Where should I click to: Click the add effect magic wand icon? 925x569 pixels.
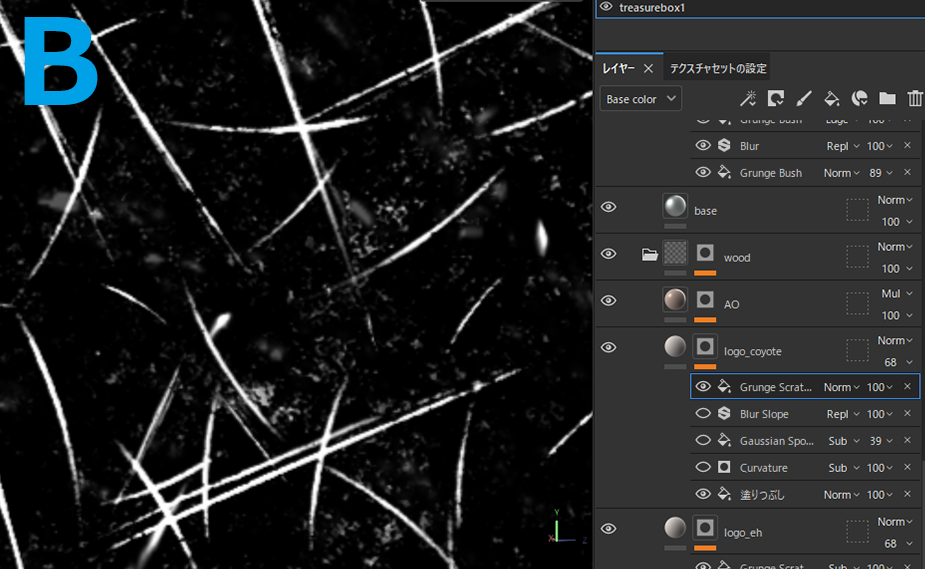(x=747, y=98)
